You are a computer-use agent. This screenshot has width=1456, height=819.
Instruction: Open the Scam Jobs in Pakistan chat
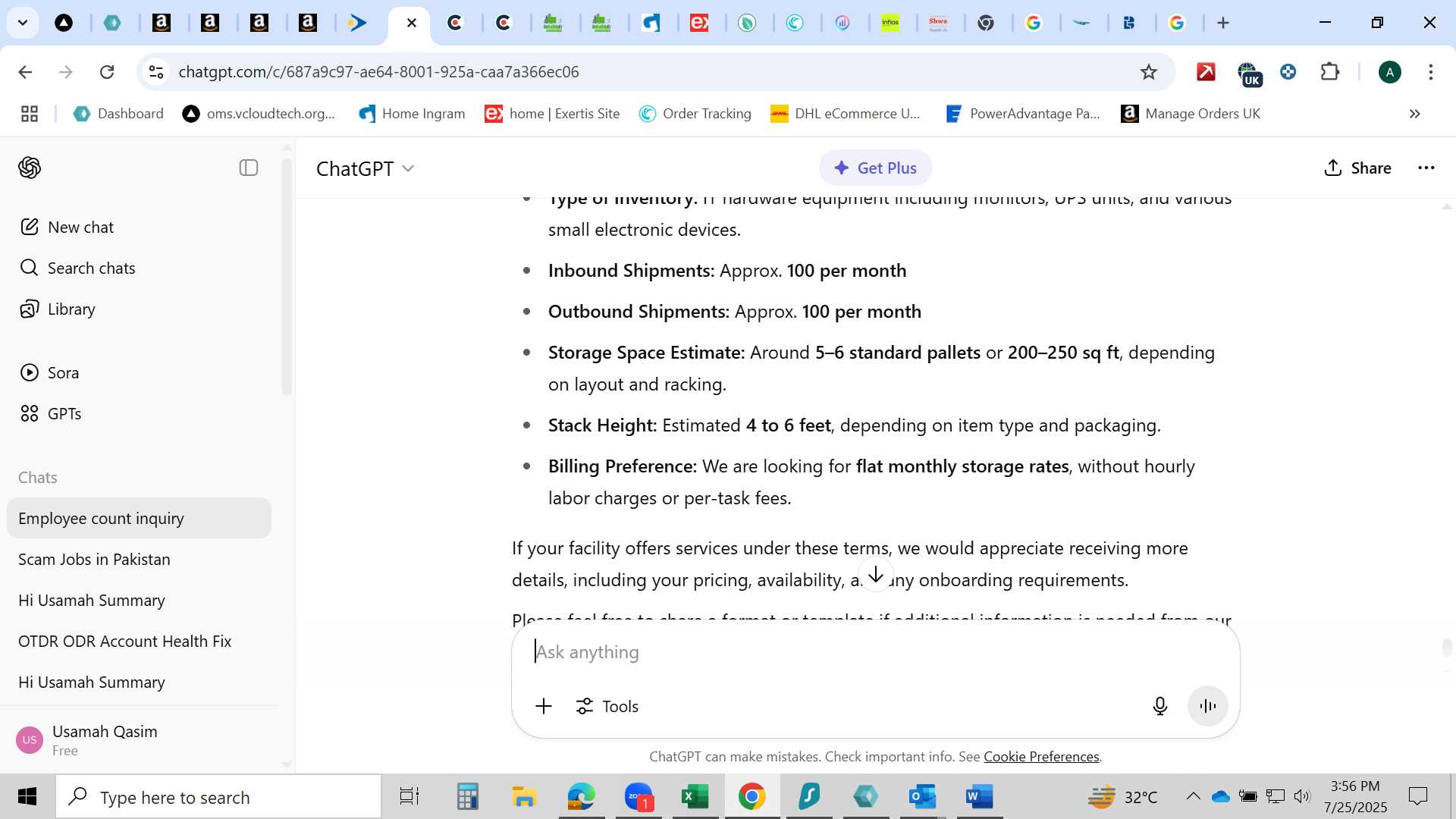[x=139, y=559]
